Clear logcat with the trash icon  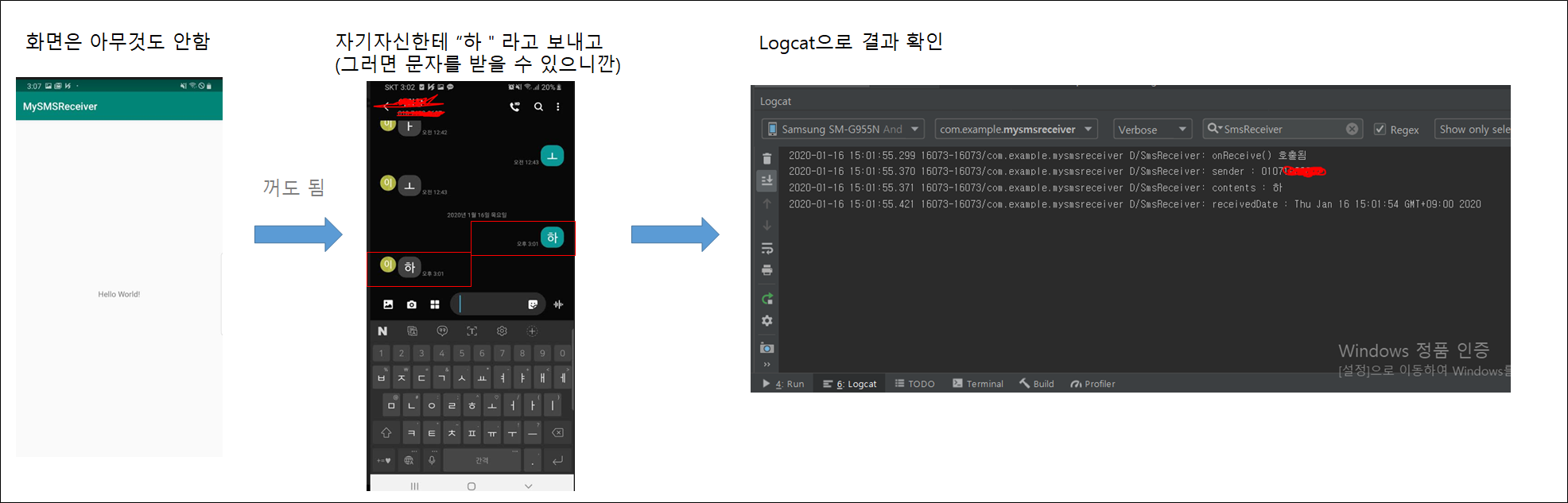(x=767, y=159)
